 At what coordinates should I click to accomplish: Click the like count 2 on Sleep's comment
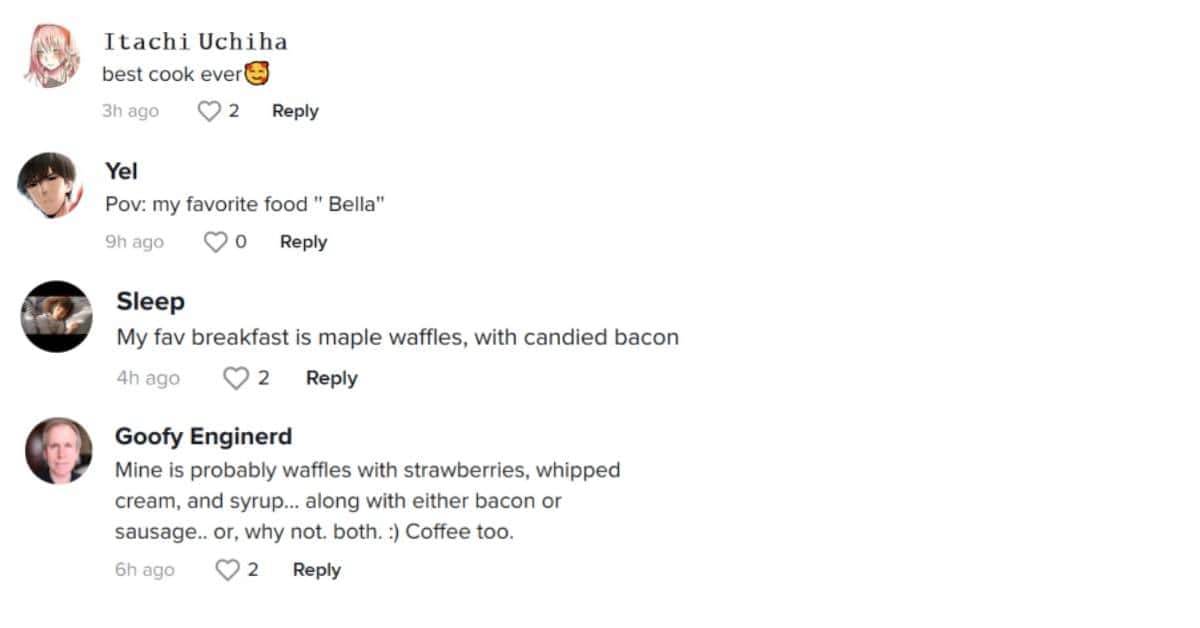(x=263, y=378)
